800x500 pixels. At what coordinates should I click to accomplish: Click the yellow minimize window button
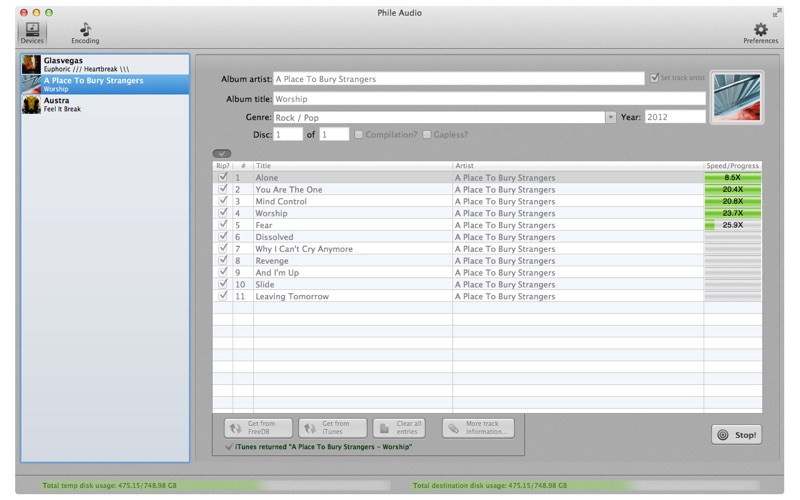pos(36,12)
